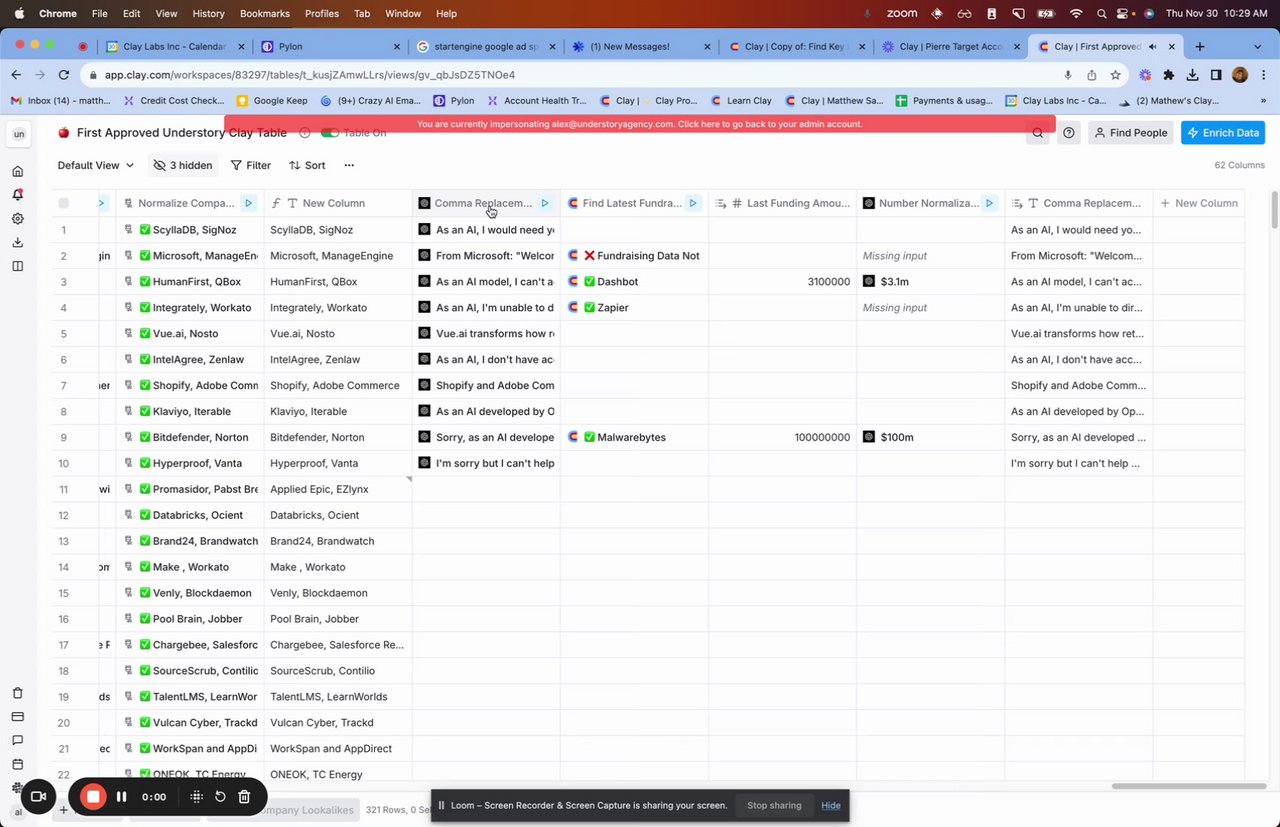Reload the page in Chrome

(64, 75)
